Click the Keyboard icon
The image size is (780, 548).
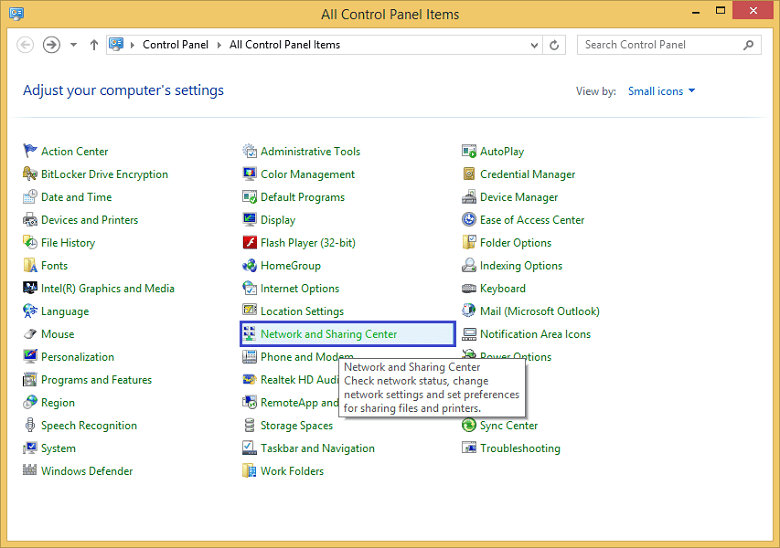pyautogui.click(x=469, y=288)
